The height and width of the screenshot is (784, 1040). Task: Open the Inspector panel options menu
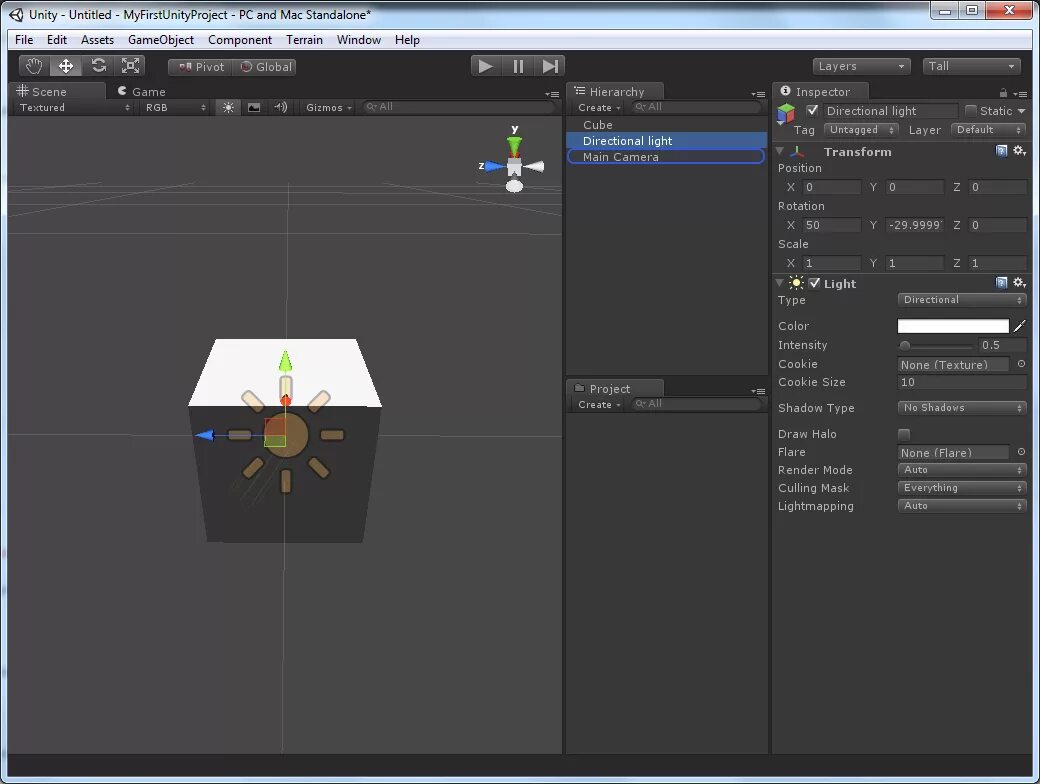[1020, 94]
